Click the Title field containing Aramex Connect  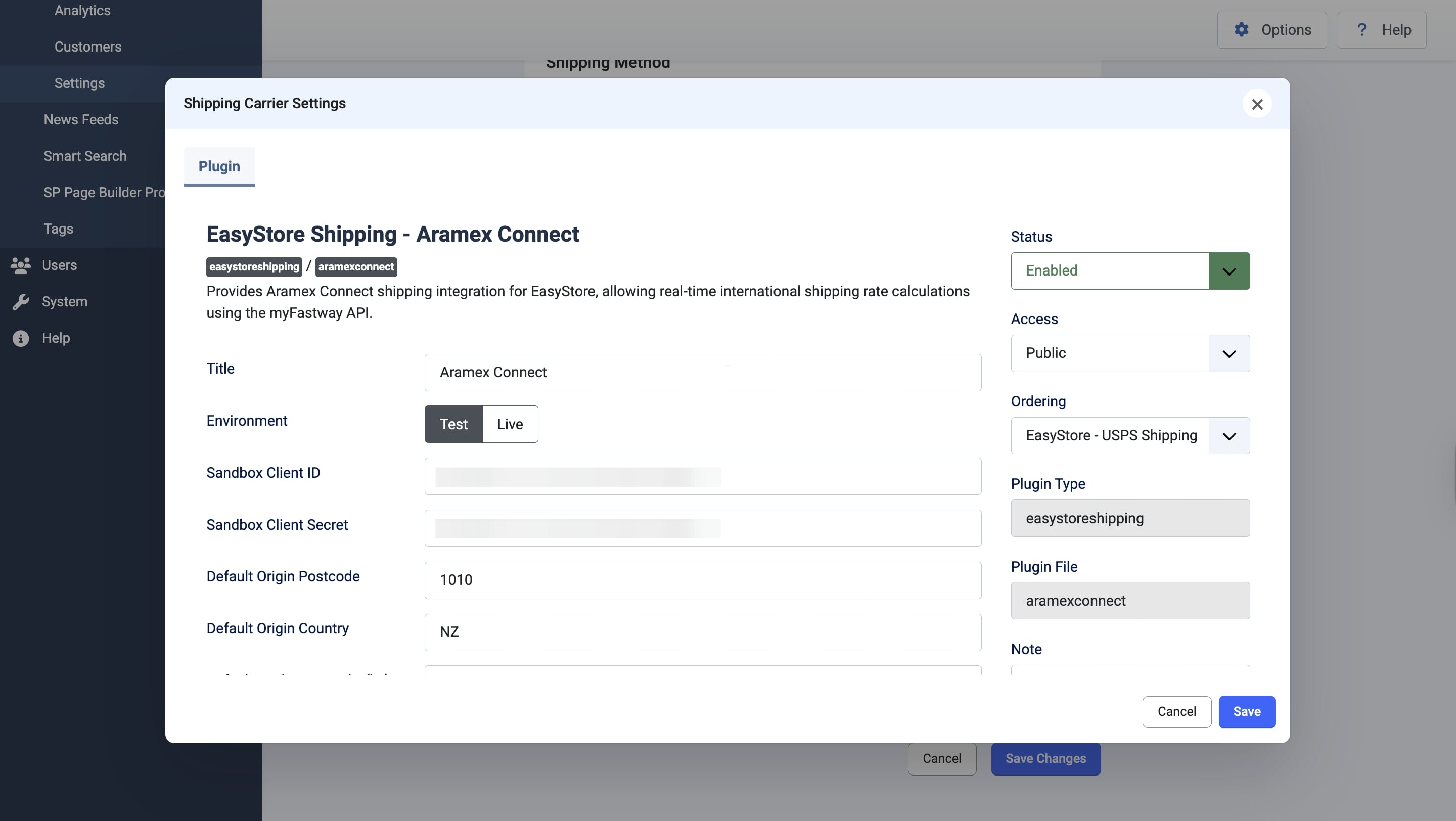(x=703, y=373)
